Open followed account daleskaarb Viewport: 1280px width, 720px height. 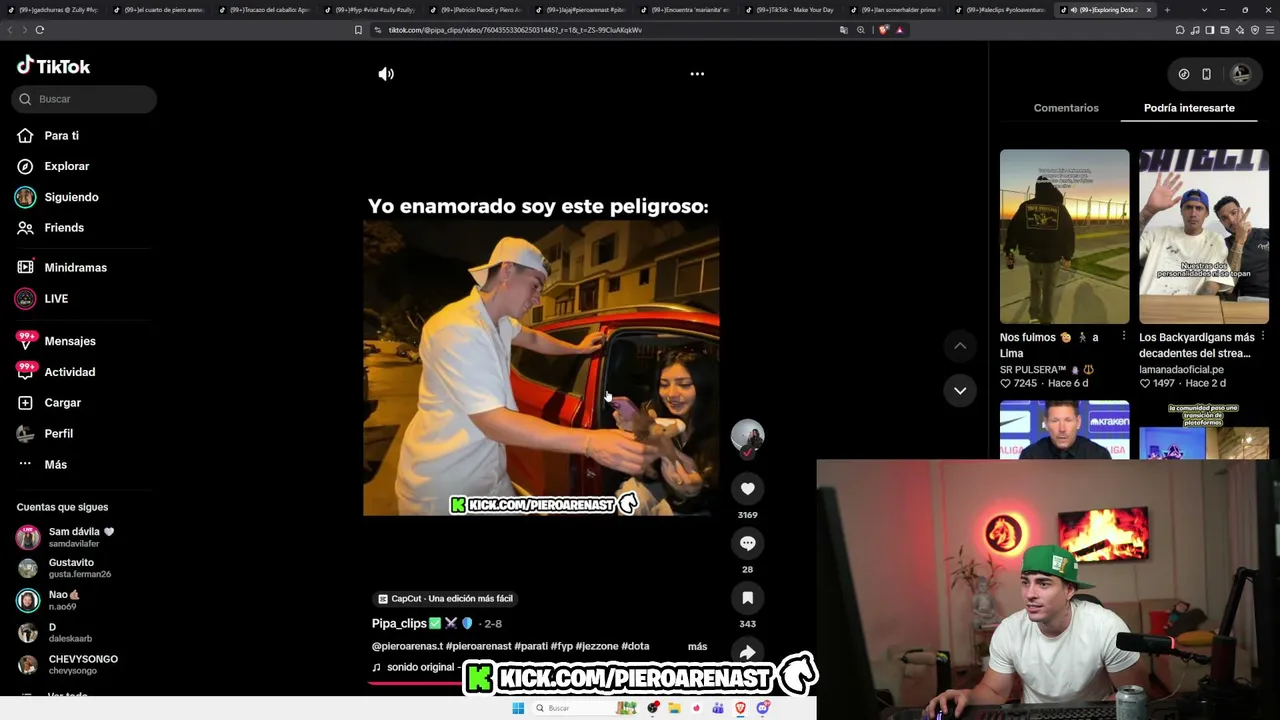coord(69,633)
